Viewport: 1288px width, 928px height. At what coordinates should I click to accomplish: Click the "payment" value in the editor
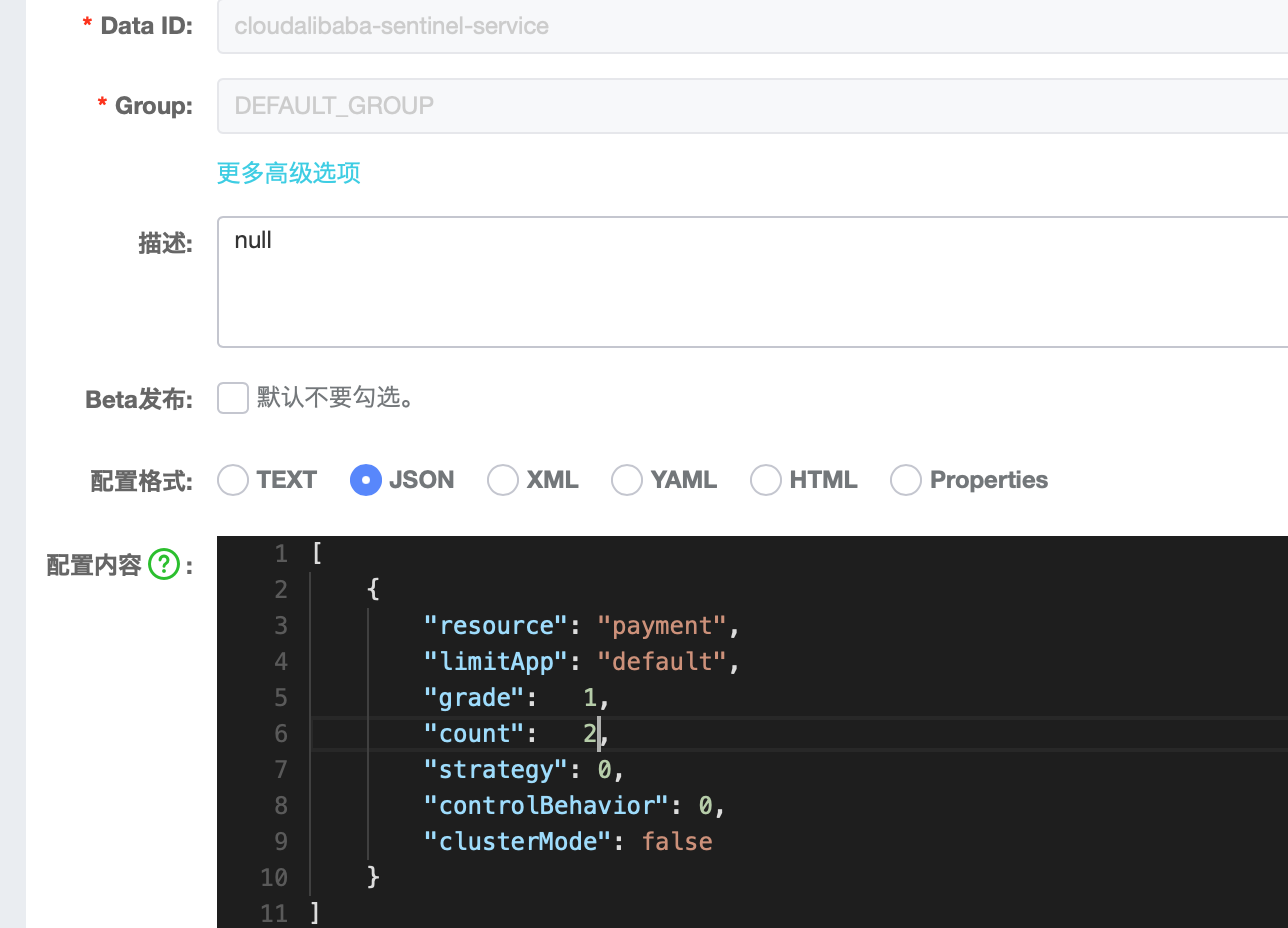click(662, 626)
